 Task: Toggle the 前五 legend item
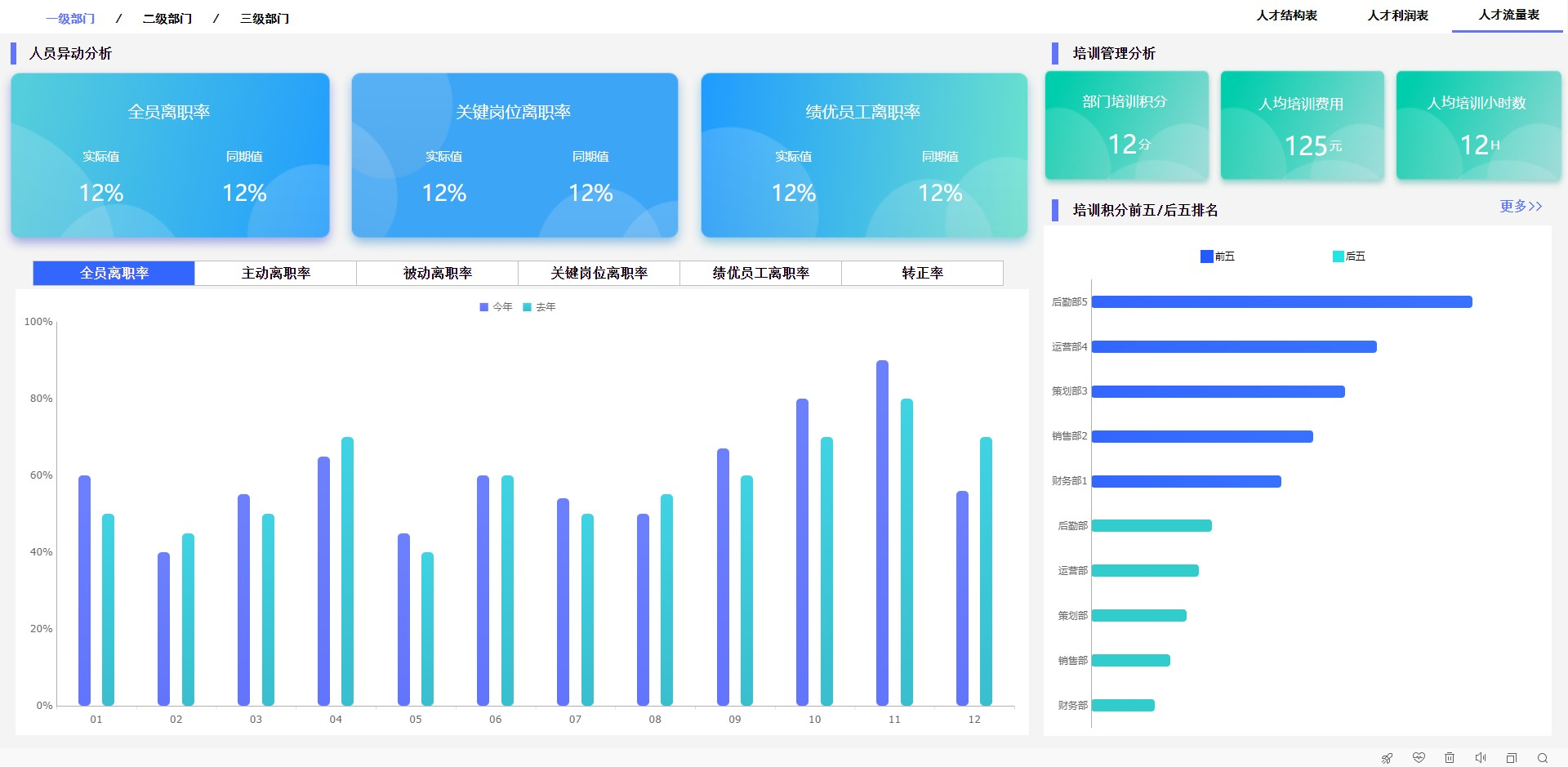click(x=1217, y=256)
